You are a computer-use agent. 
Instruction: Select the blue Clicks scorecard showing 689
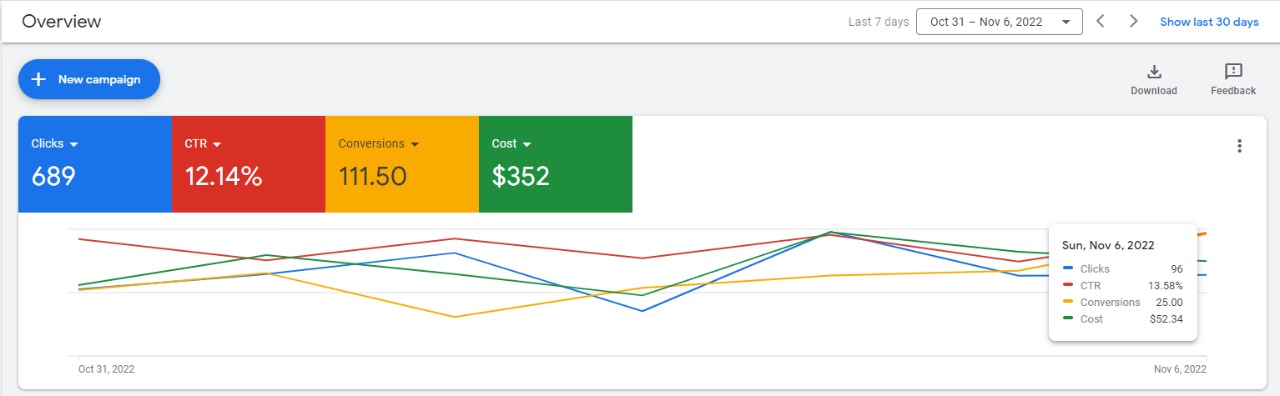tap(95, 164)
